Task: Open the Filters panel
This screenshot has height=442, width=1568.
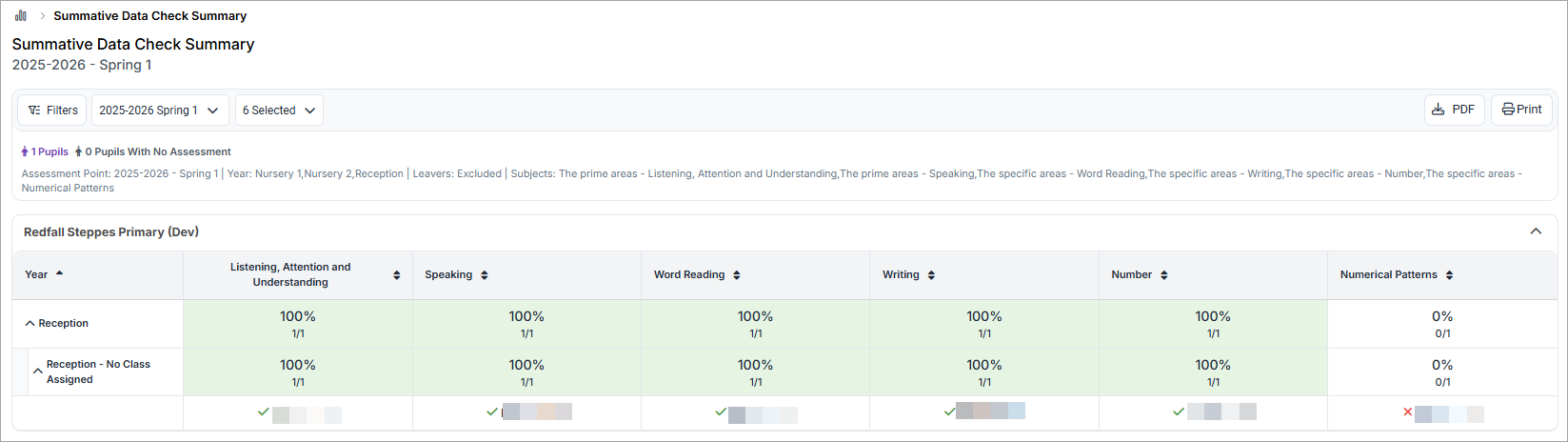Action: tap(52, 110)
